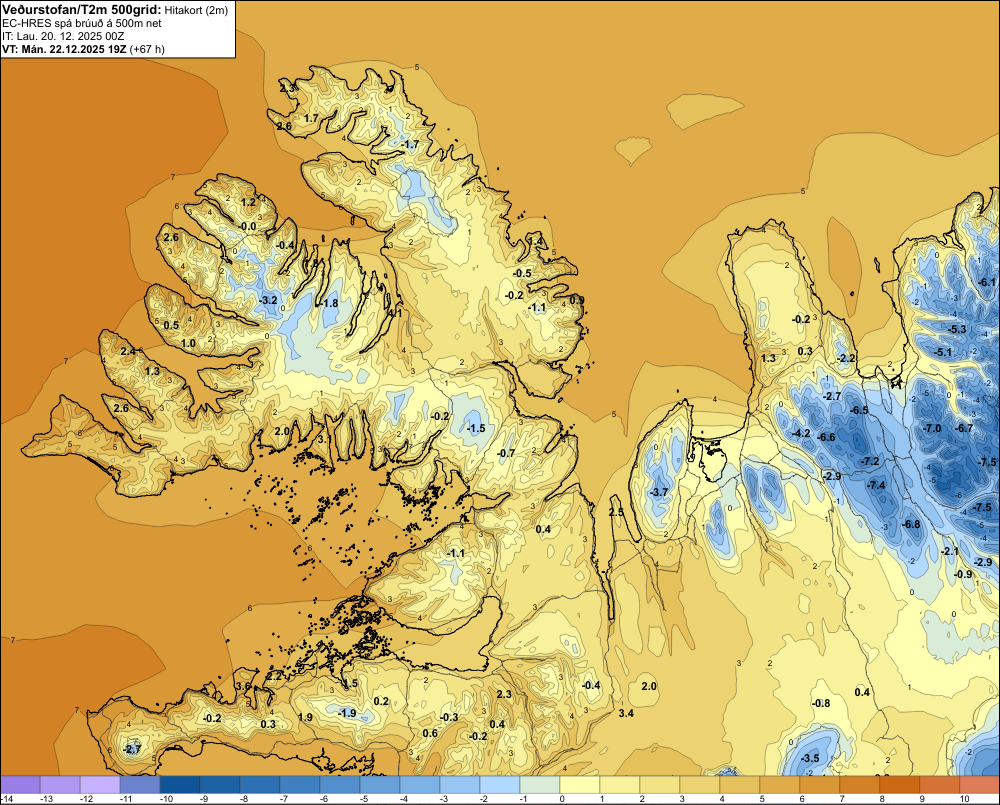Select the -6.8 temperature label

911,524
